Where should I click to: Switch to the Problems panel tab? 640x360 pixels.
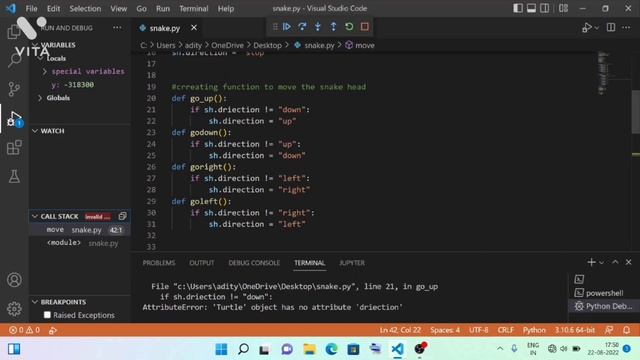159,263
